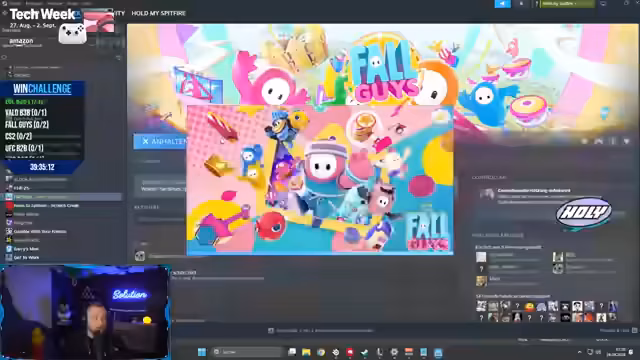
Task: Open the settings gear on the game page
Action: point(584,141)
